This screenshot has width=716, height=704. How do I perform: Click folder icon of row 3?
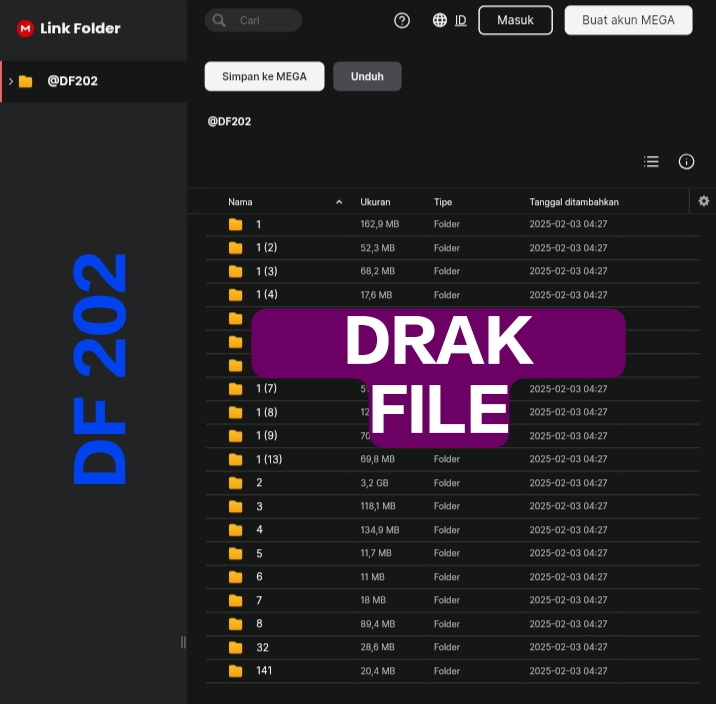coord(236,506)
